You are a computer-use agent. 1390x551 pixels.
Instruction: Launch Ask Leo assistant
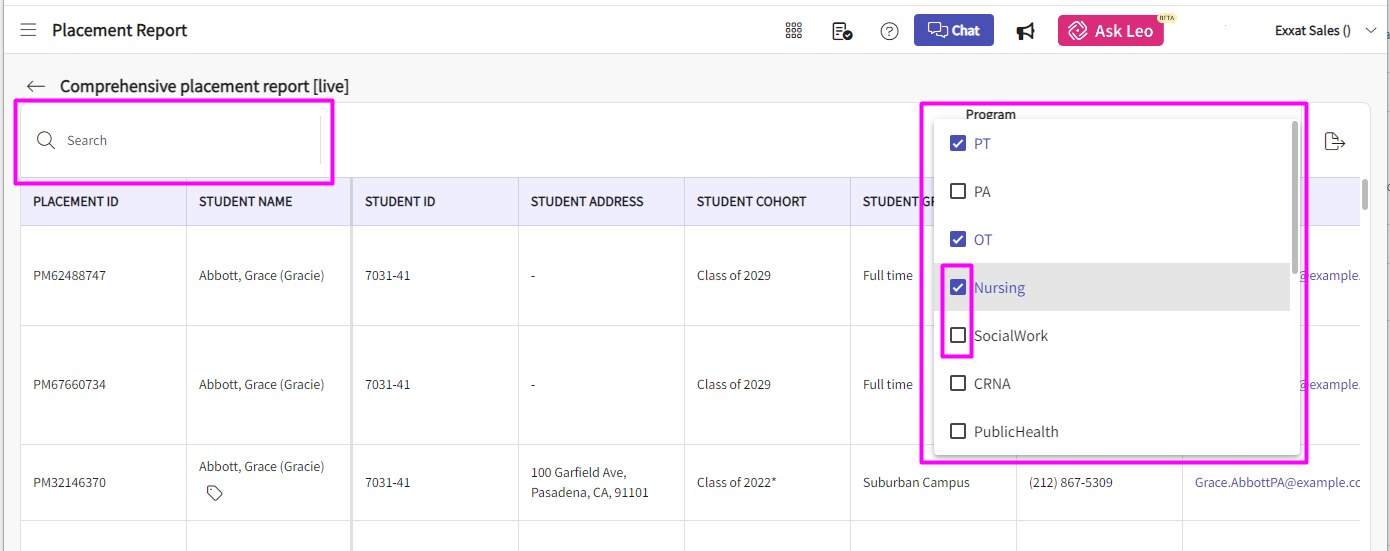(x=1110, y=31)
